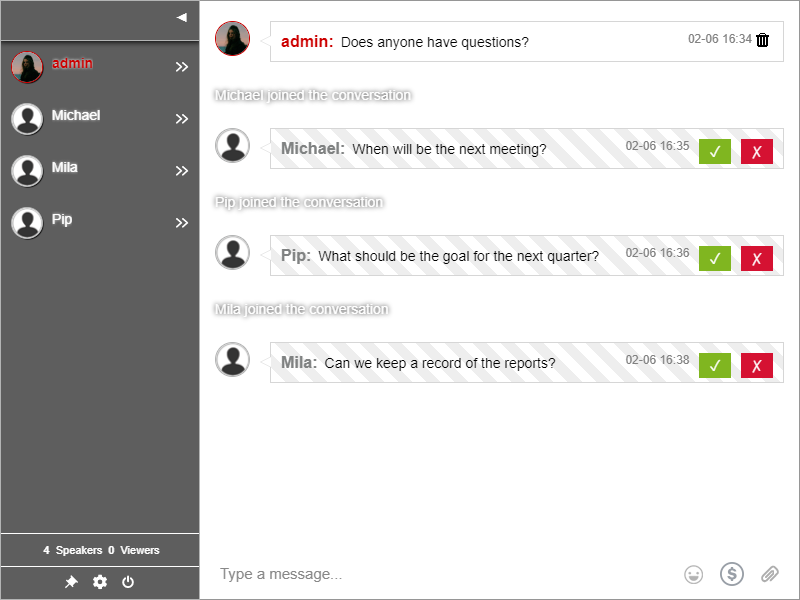This screenshot has height=600, width=800.
Task: Approve Mila's question about reports
Action: (x=714, y=365)
